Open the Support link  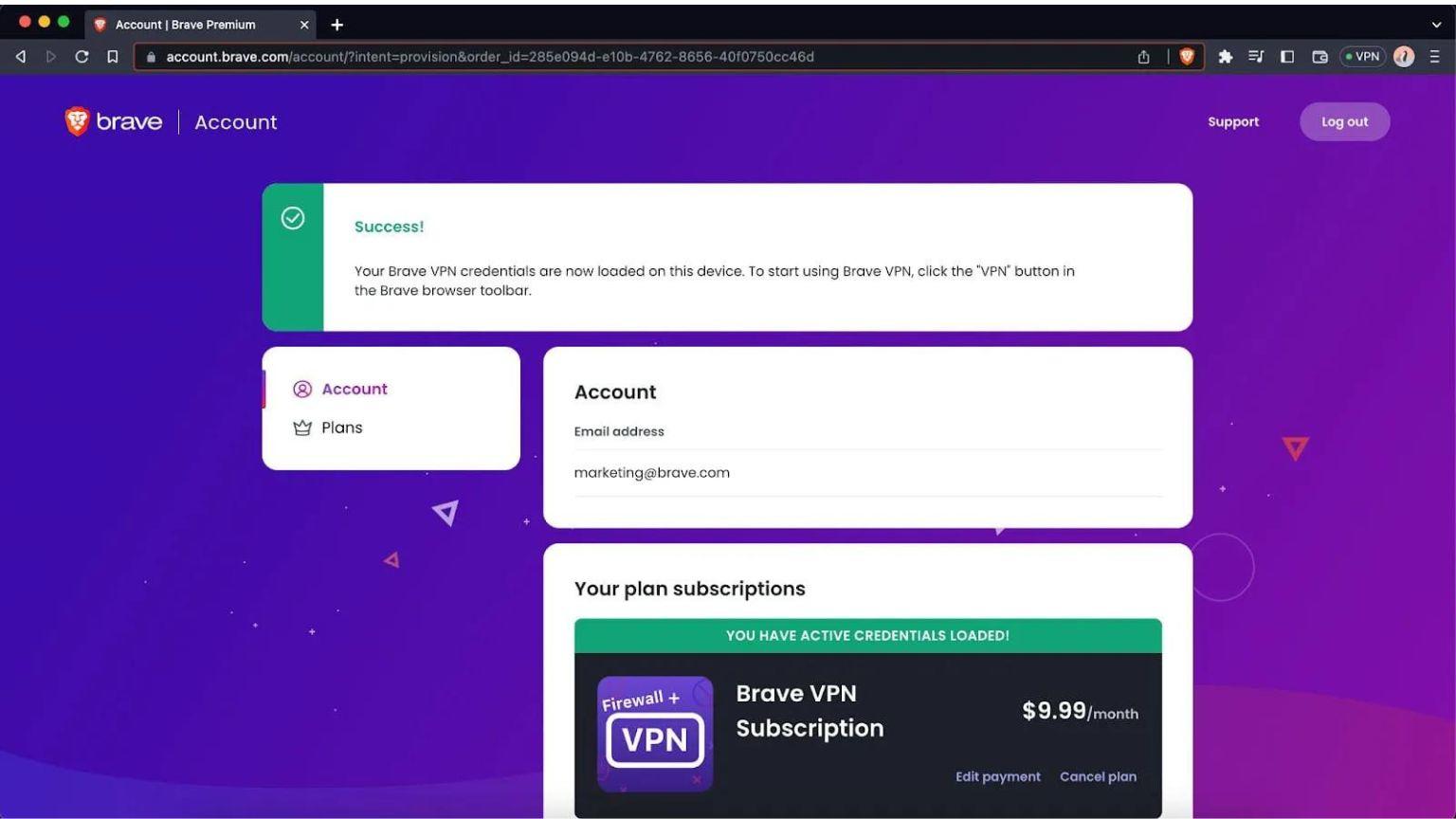click(x=1232, y=121)
